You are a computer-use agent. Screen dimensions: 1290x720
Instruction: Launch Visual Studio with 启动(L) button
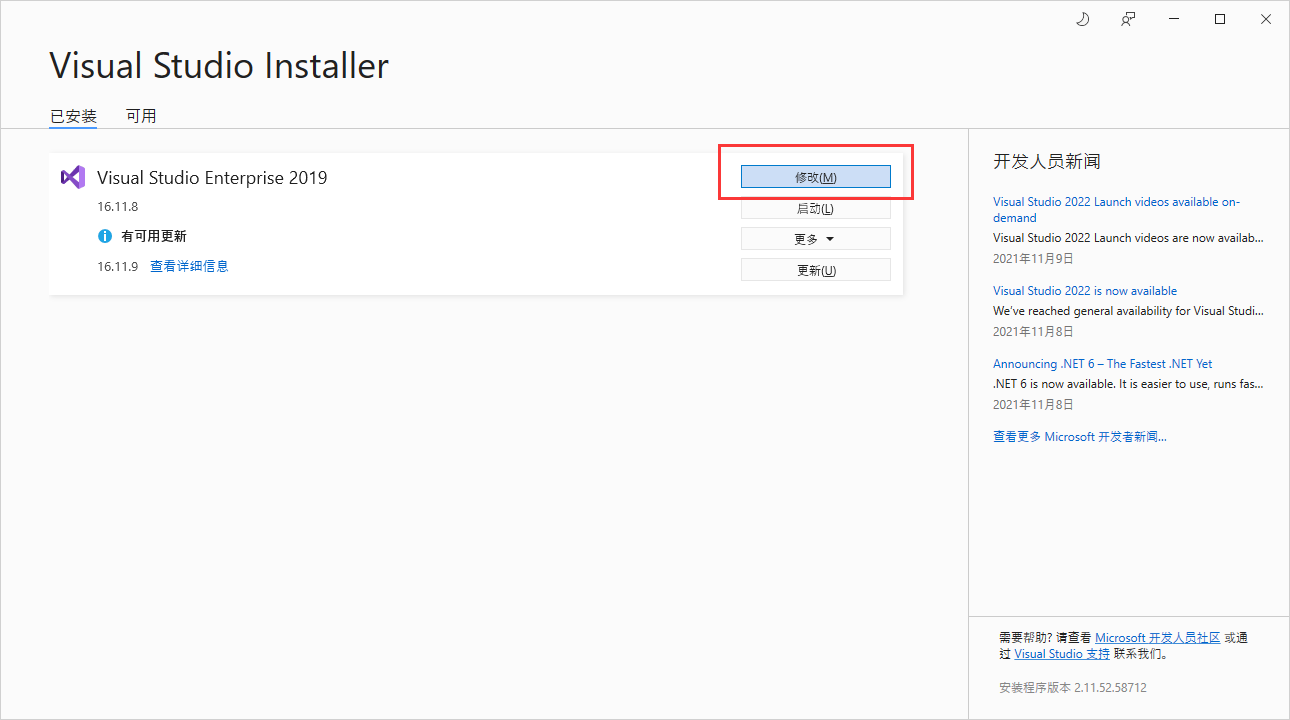pyautogui.click(x=815, y=208)
